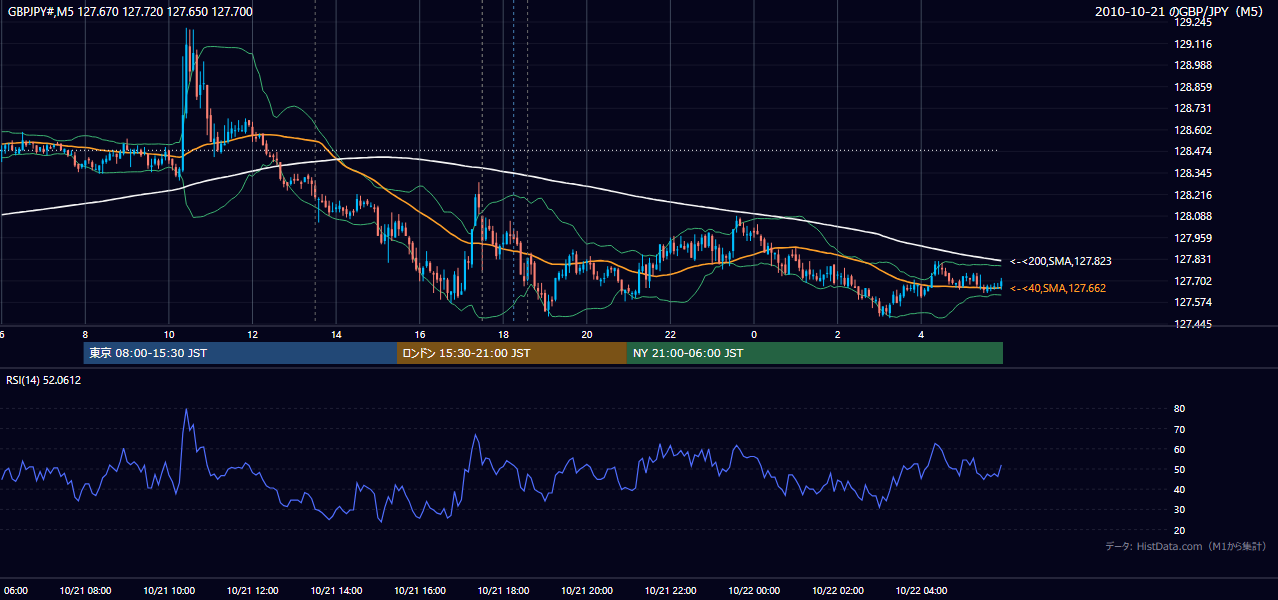The width and height of the screenshot is (1278, 600).
Task: Click the RSI axis level 20
Action: point(1180,530)
